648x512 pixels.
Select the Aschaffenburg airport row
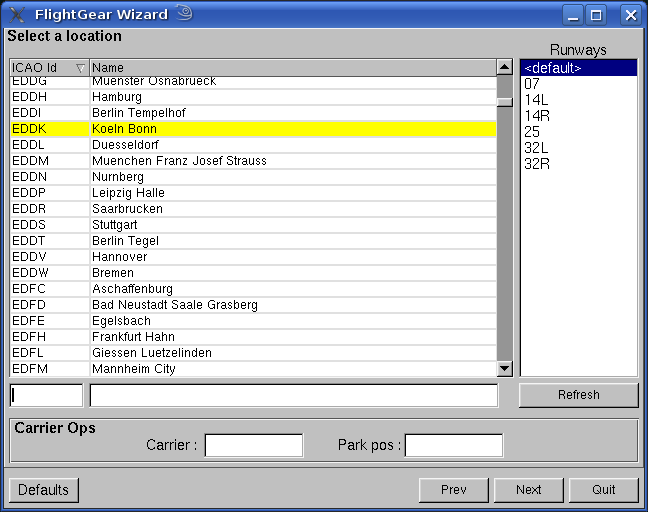pyautogui.click(x=253, y=288)
